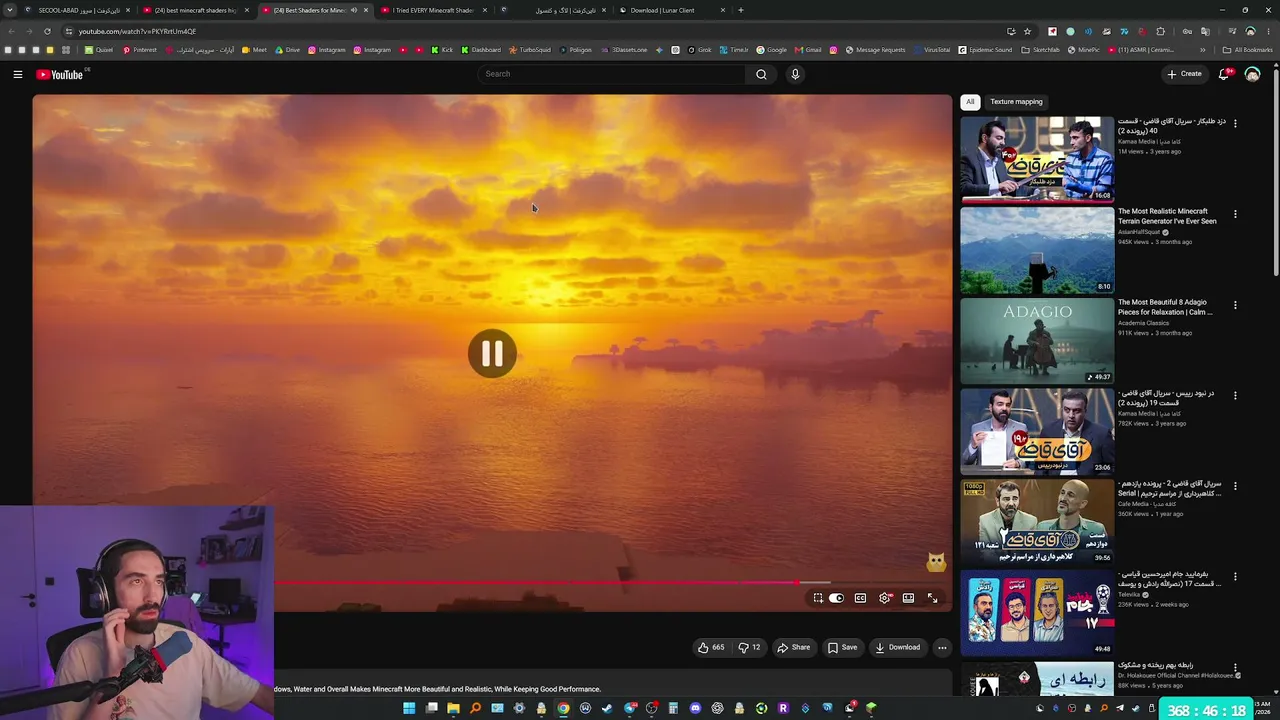This screenshot has width=1280, height=720.
Task: Open the TurboSquid bookmark
Action: click(530, 50)
